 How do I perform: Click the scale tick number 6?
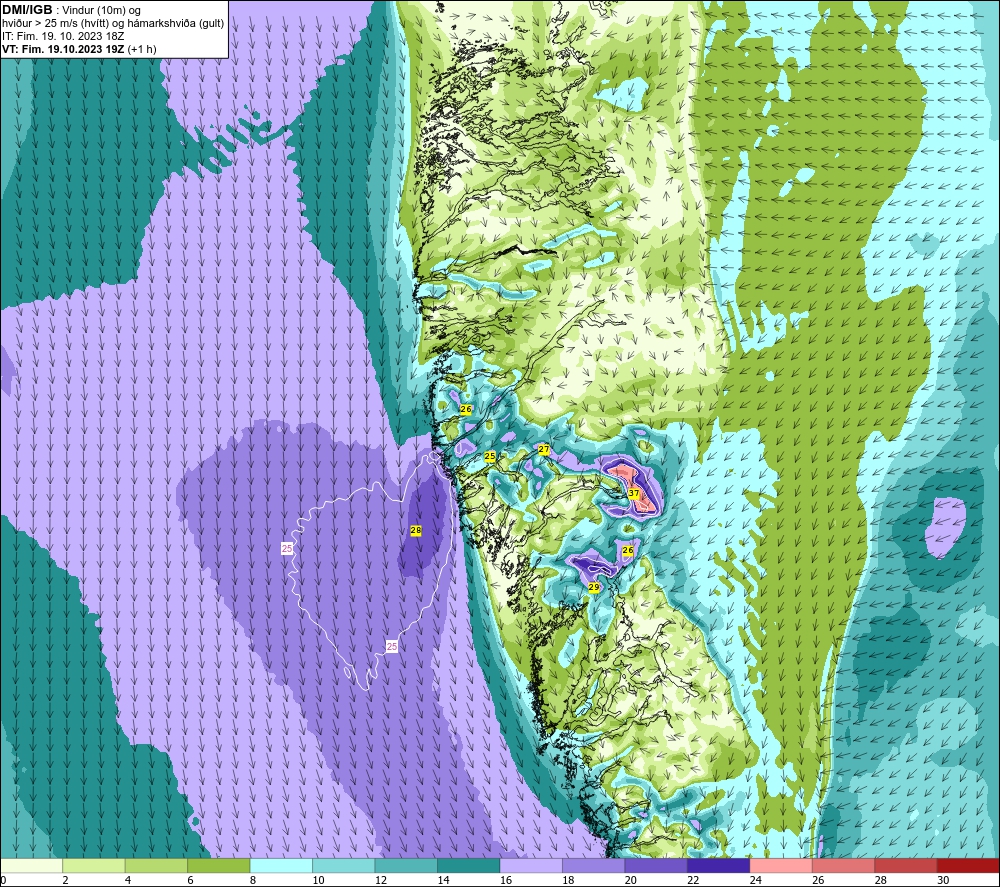(x=191, y=880)
